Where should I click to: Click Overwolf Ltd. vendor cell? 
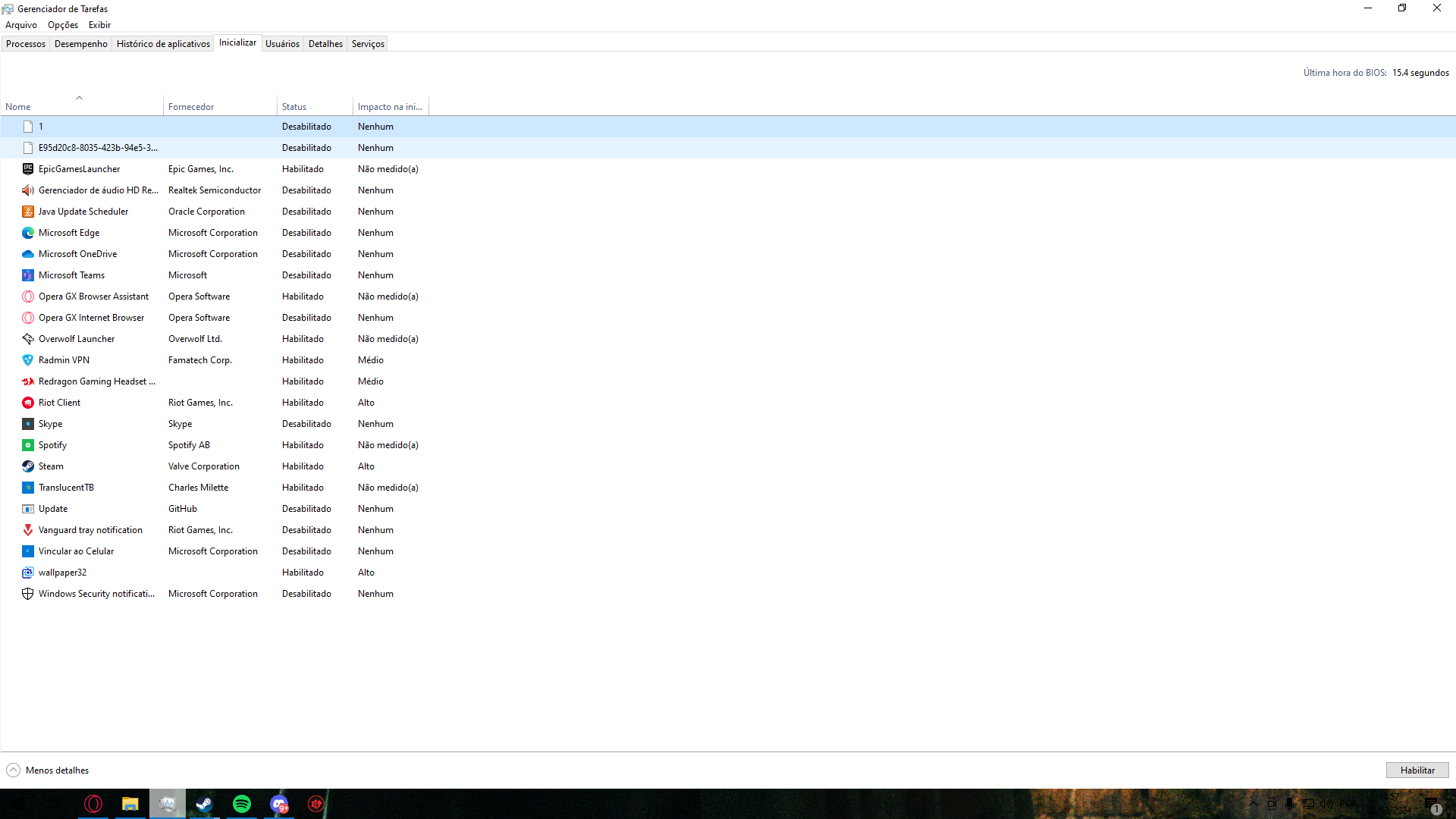[x=195, y=339]
